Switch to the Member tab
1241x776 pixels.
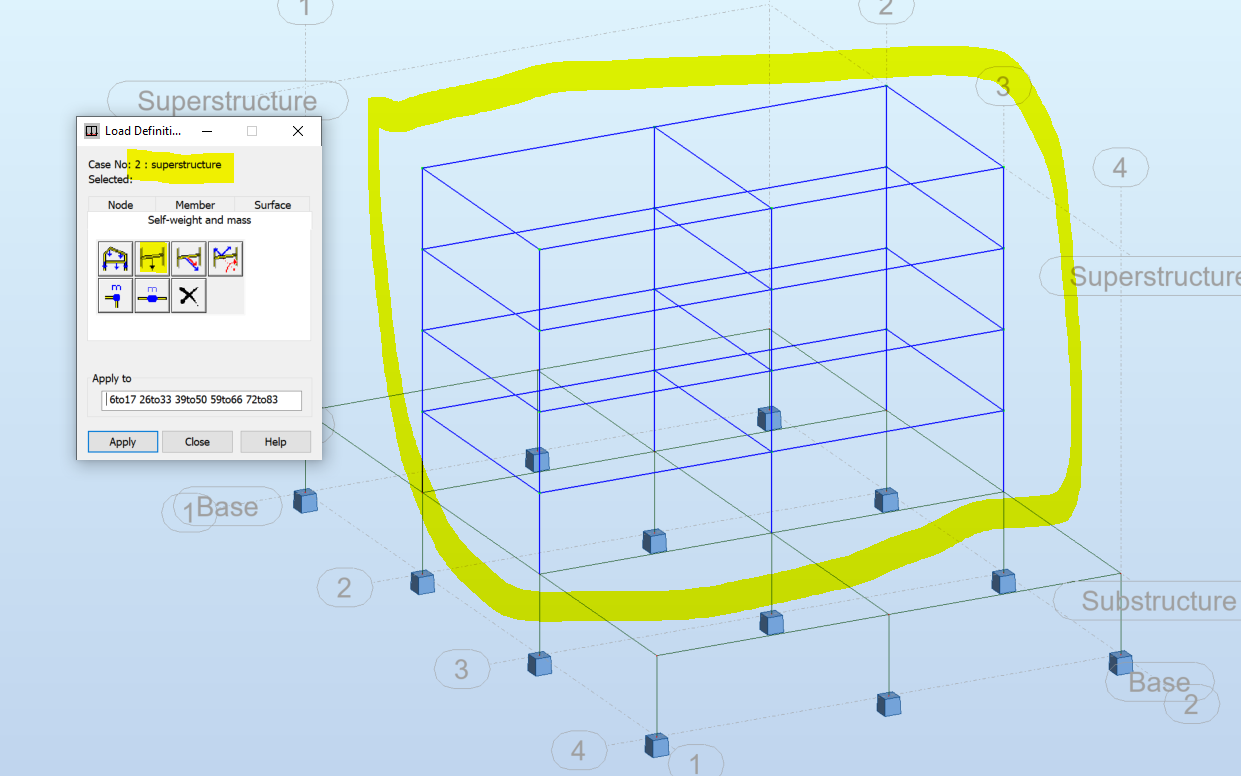pos(194,204)
